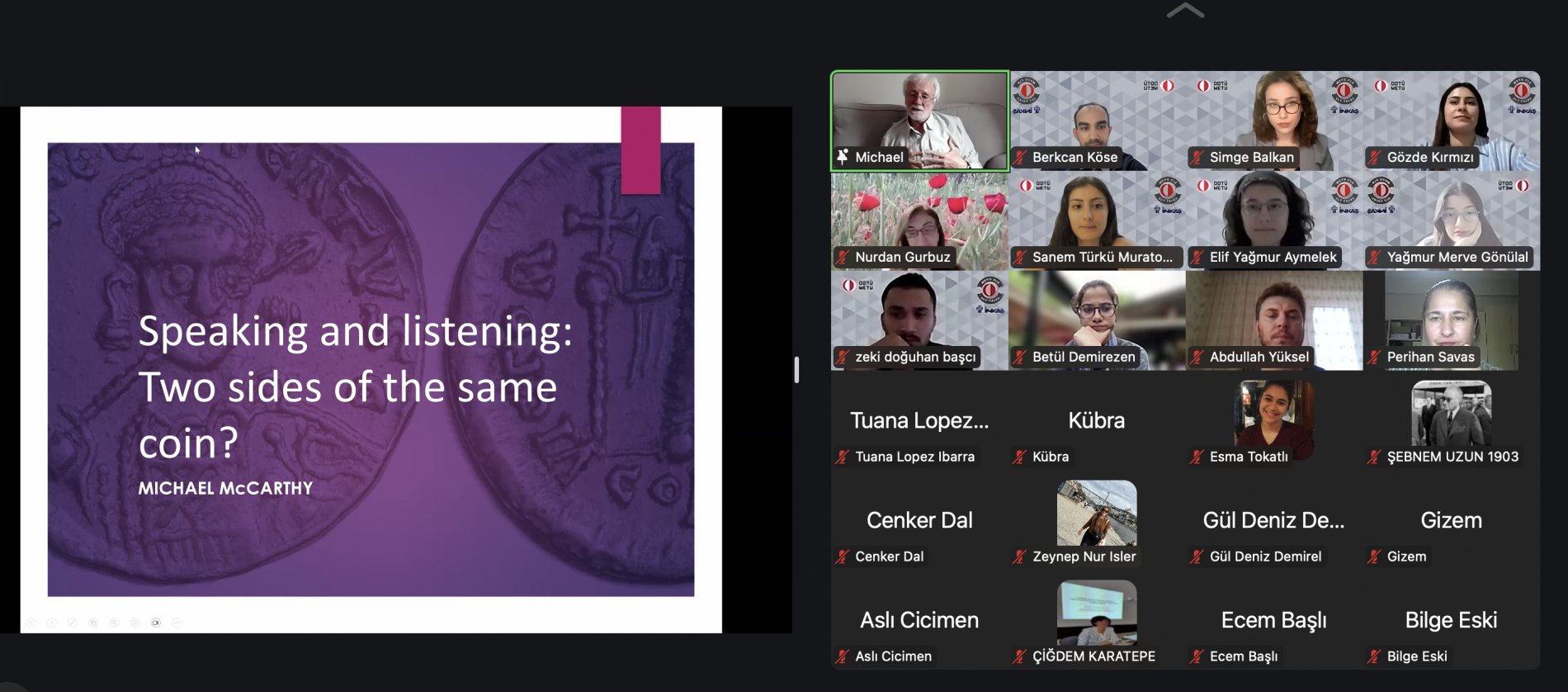Open the slide zoom magnifier tool
The image size is (1568, 692).
(x=114, y=623)
